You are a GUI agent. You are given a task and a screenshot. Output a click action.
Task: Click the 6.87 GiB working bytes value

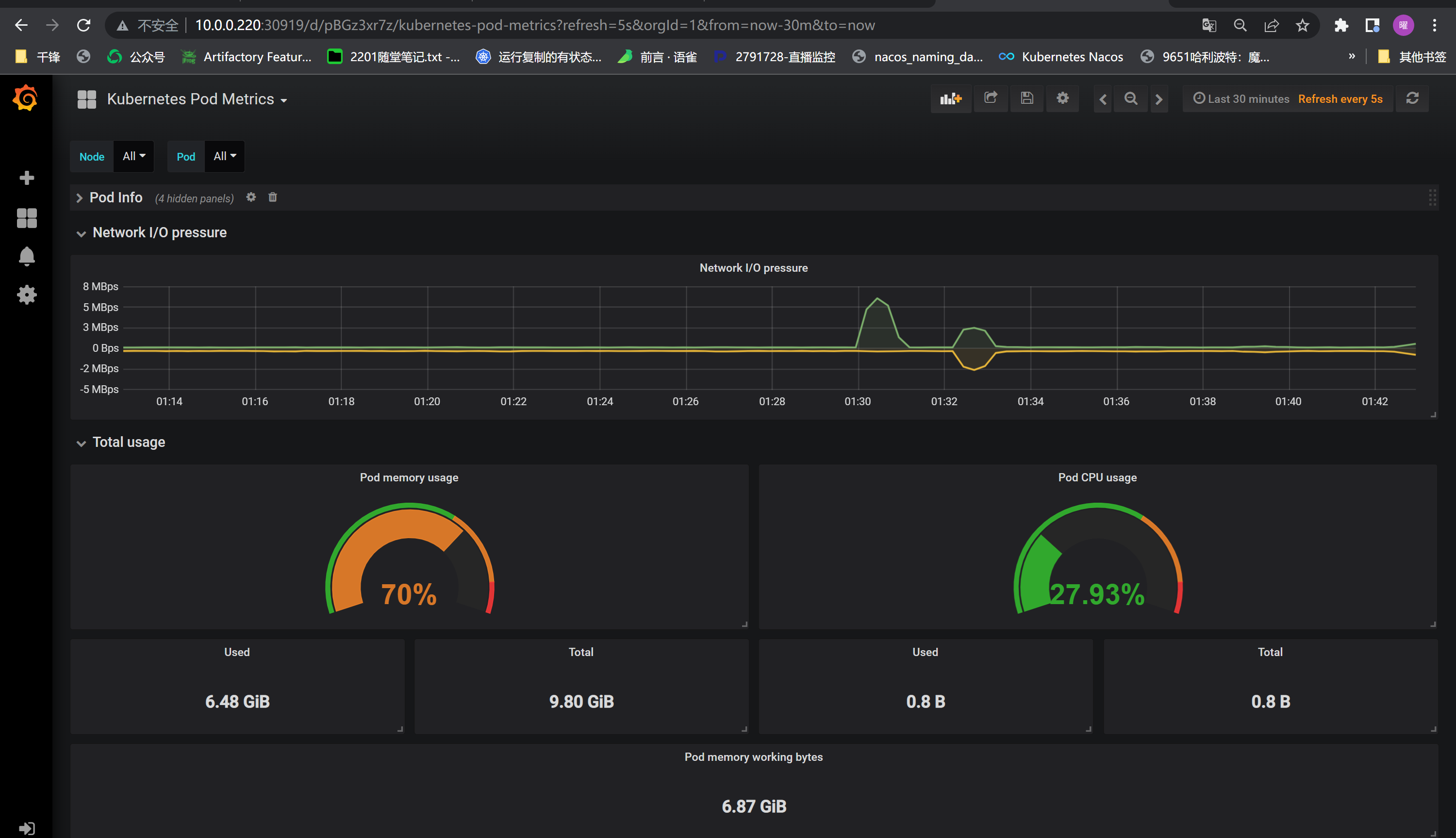(754, 806)
